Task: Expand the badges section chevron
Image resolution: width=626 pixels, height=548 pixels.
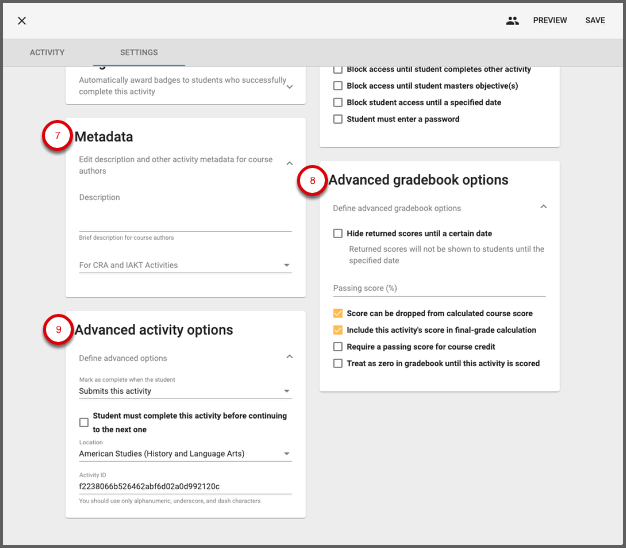Action: pos(289,87)
